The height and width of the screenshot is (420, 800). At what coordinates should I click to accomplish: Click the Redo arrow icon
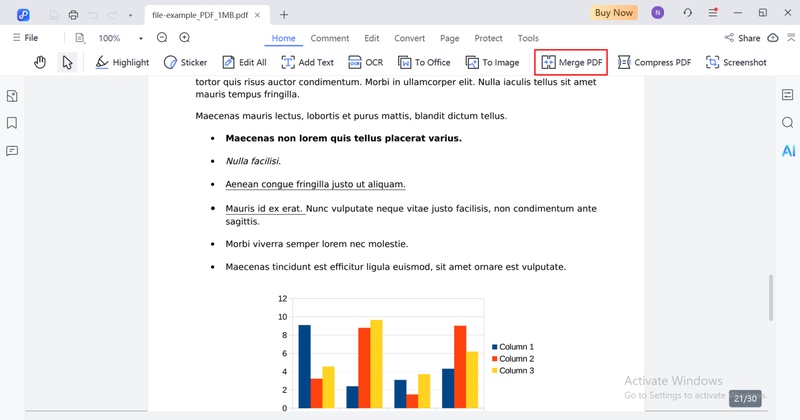pyautogui.click(x=112, y=15)
